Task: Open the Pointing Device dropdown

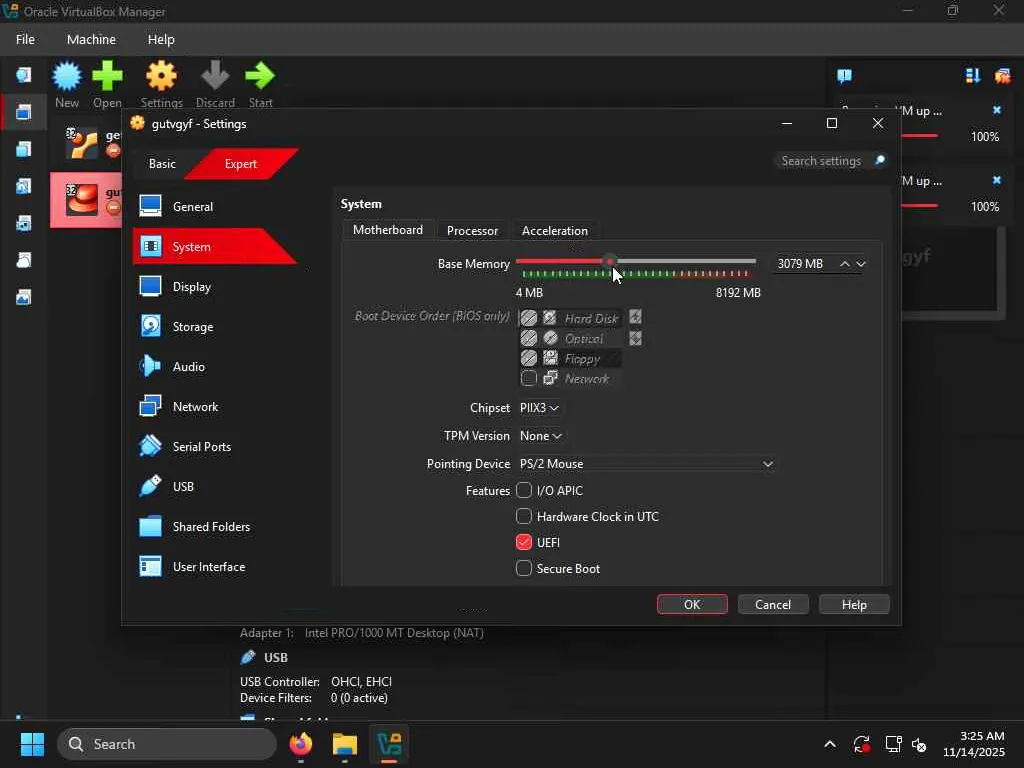Action: point(647,464)
